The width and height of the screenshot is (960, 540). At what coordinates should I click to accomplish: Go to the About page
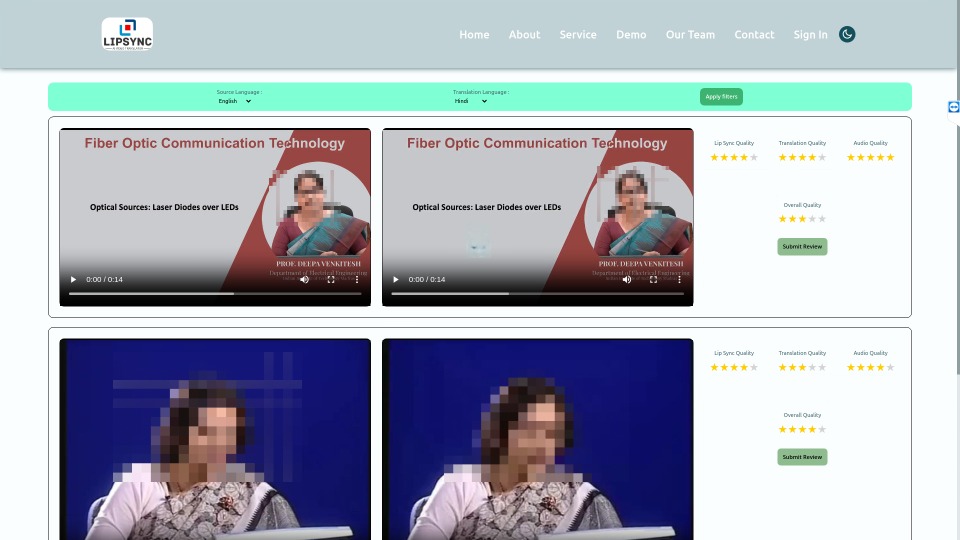[x=524, y=34]
